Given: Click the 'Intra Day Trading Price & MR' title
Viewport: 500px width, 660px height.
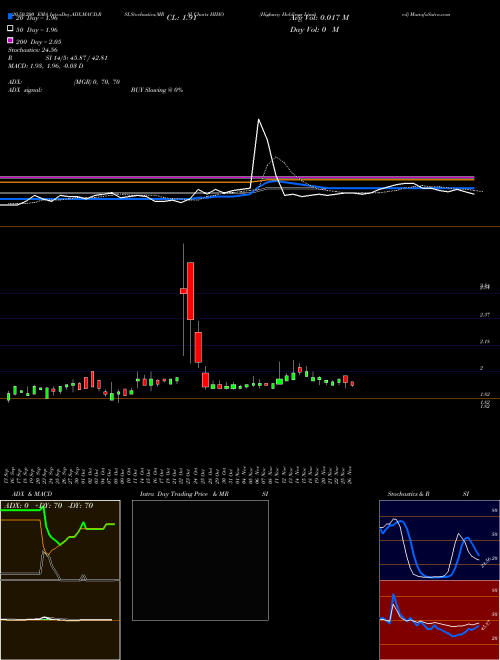Looking at the screenshot, I should click(185, 494).
